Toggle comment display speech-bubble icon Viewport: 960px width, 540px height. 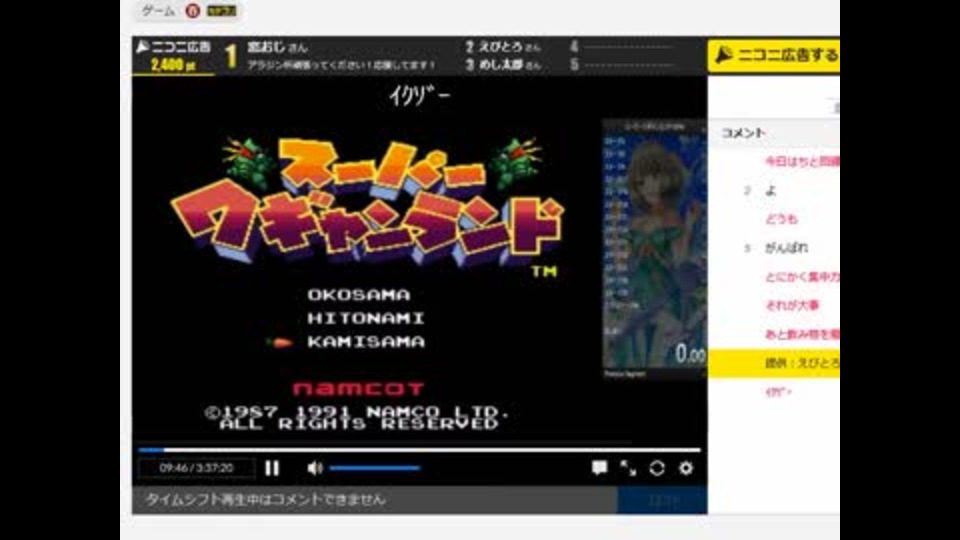pos(599,468)
